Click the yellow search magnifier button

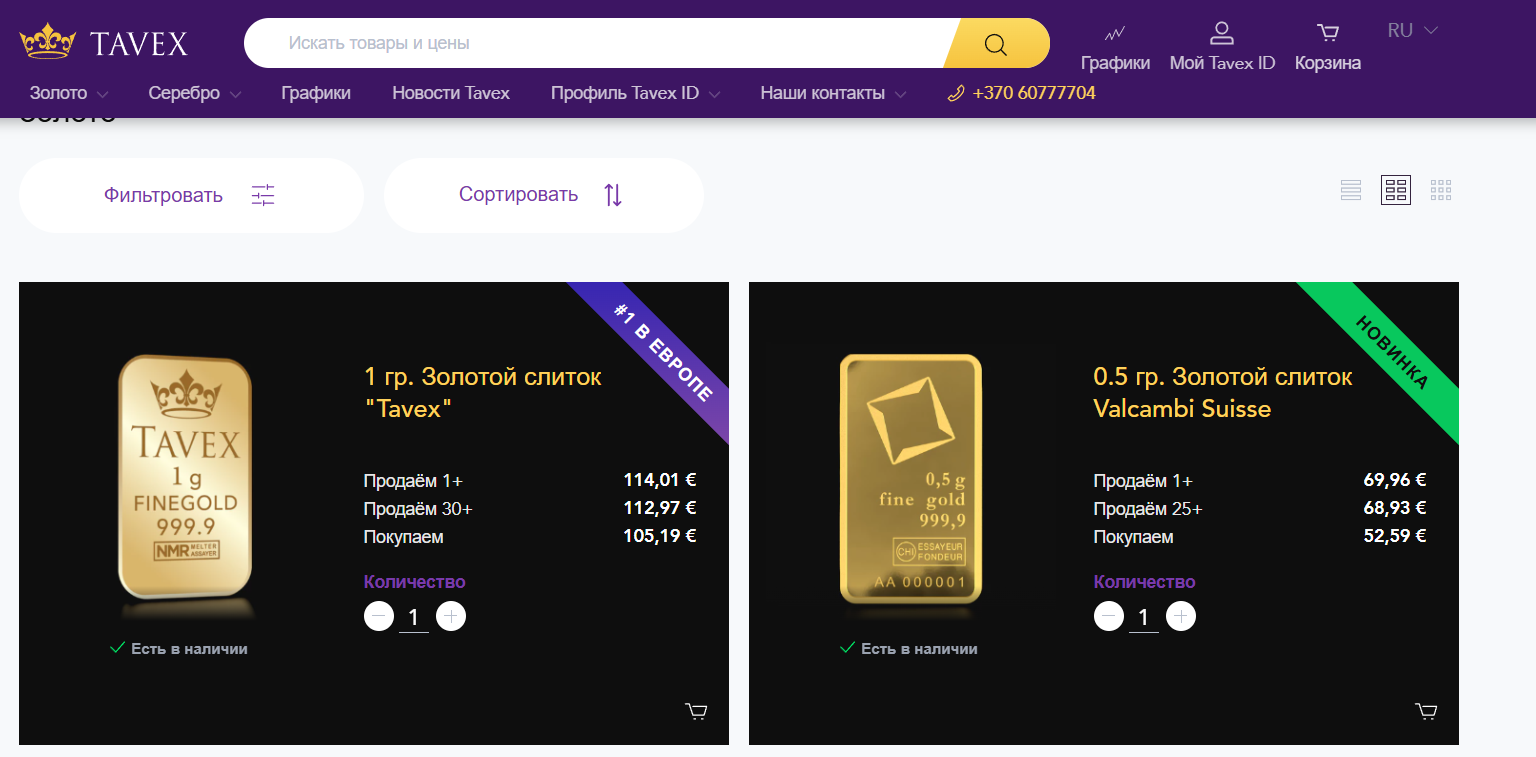click(996, 43)
